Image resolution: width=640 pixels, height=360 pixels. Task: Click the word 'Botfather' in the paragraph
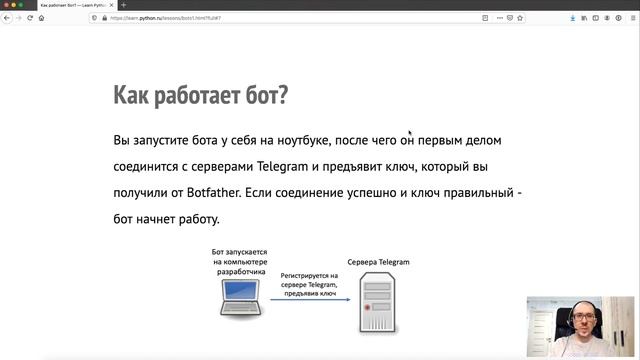point(213,193)
